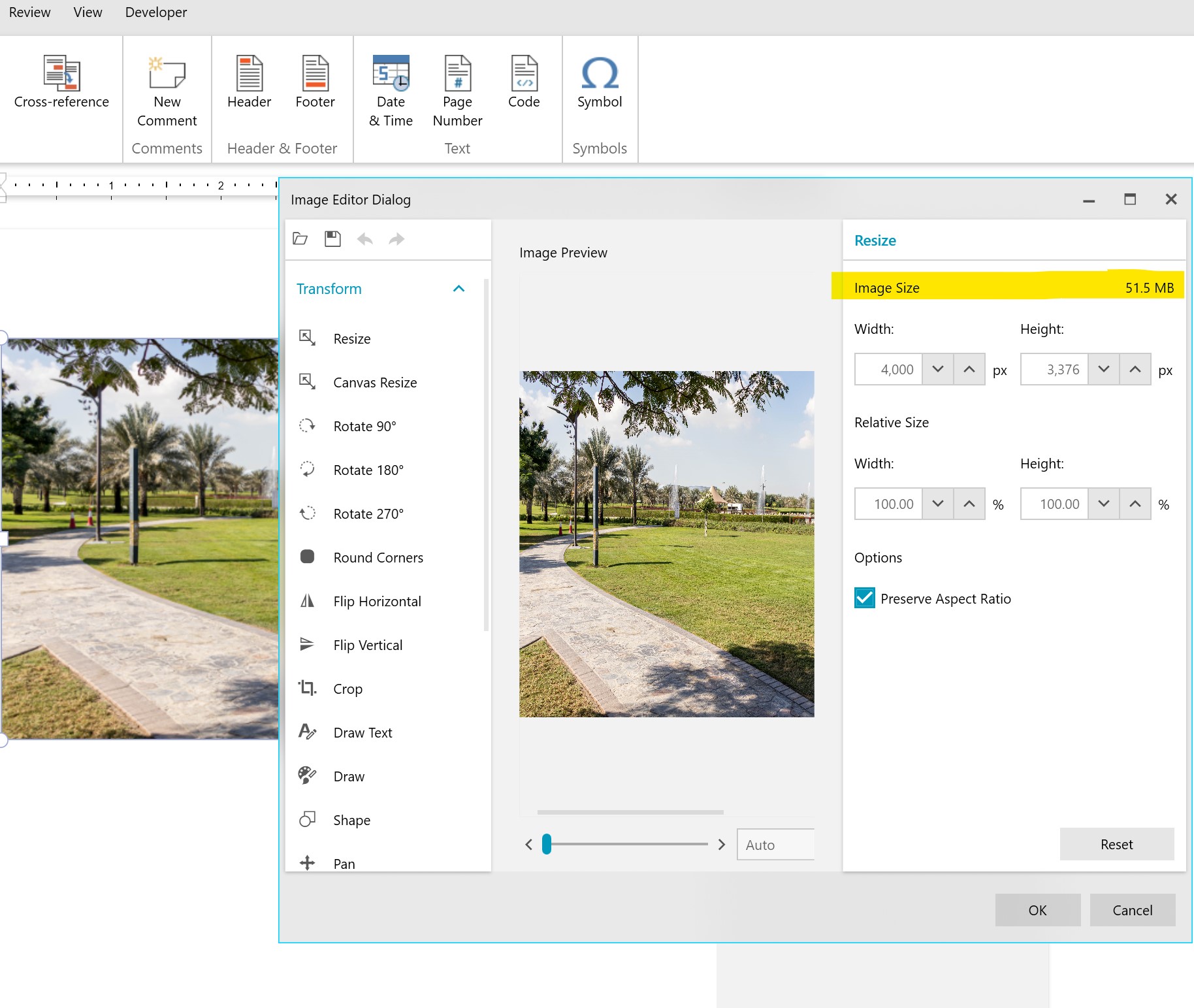The width and height of the screenshot is (1194, 1008).
Task: Click the Auto zoom input field
Action: 775,845
